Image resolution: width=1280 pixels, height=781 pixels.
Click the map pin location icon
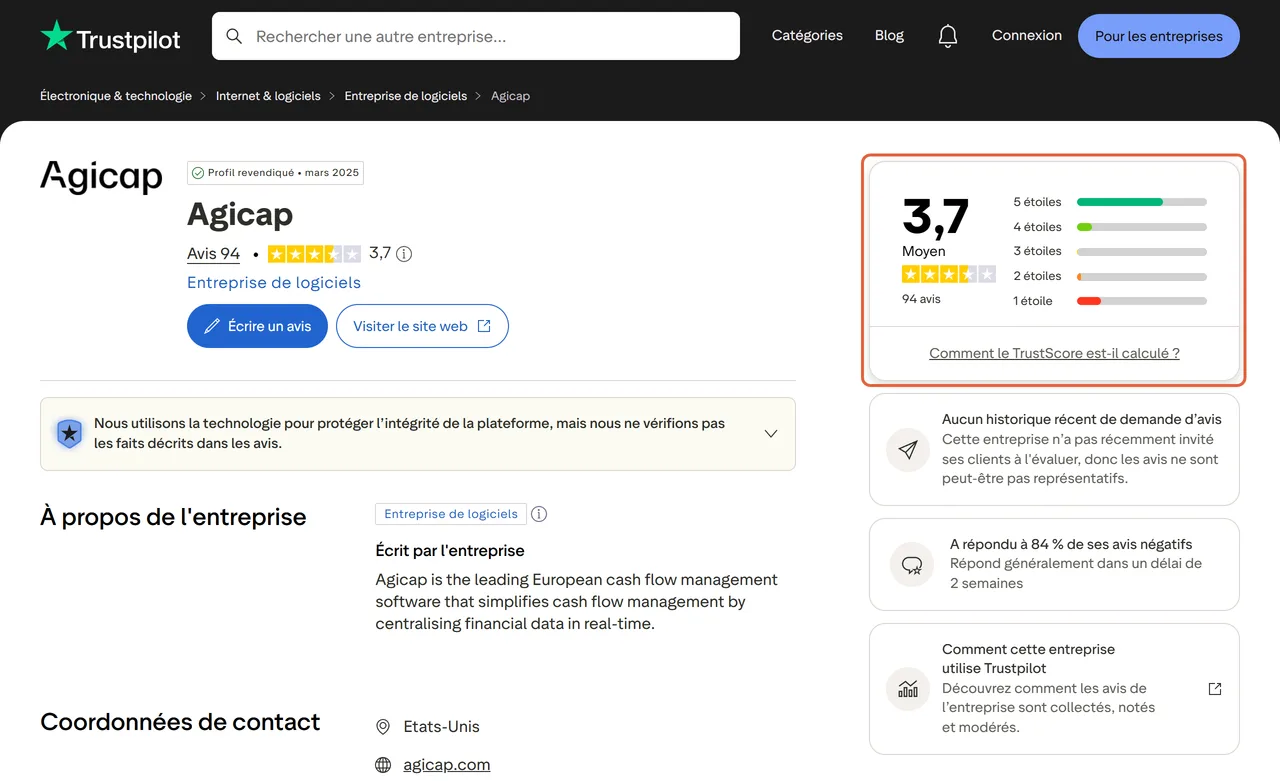(383, 727)
